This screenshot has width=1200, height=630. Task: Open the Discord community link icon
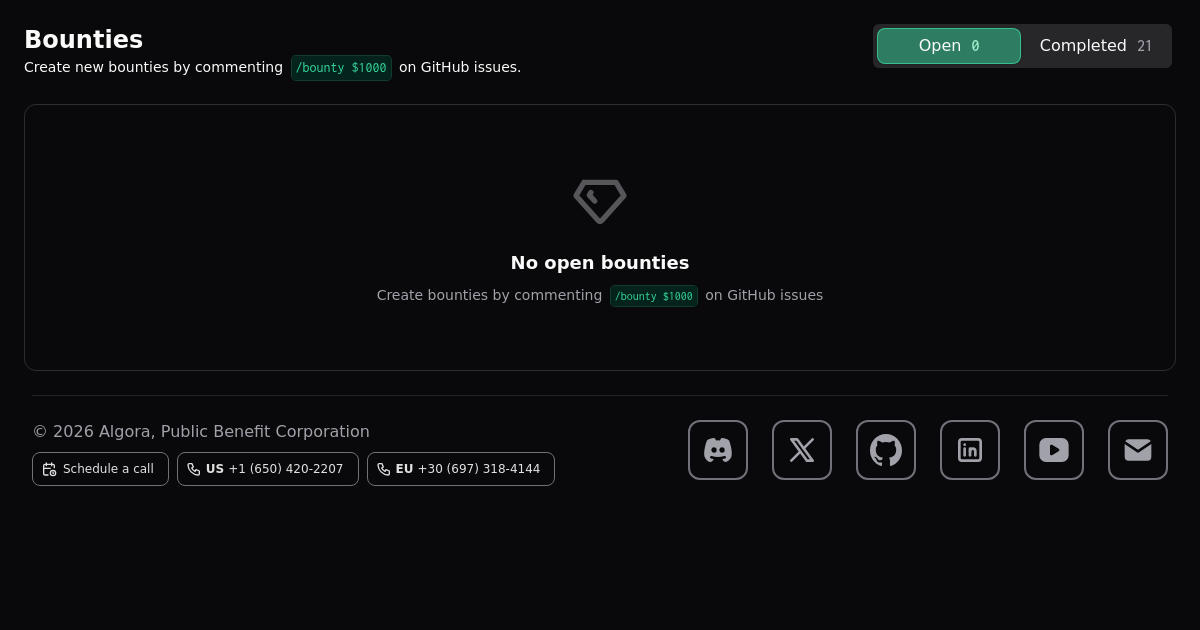point(718,450)
